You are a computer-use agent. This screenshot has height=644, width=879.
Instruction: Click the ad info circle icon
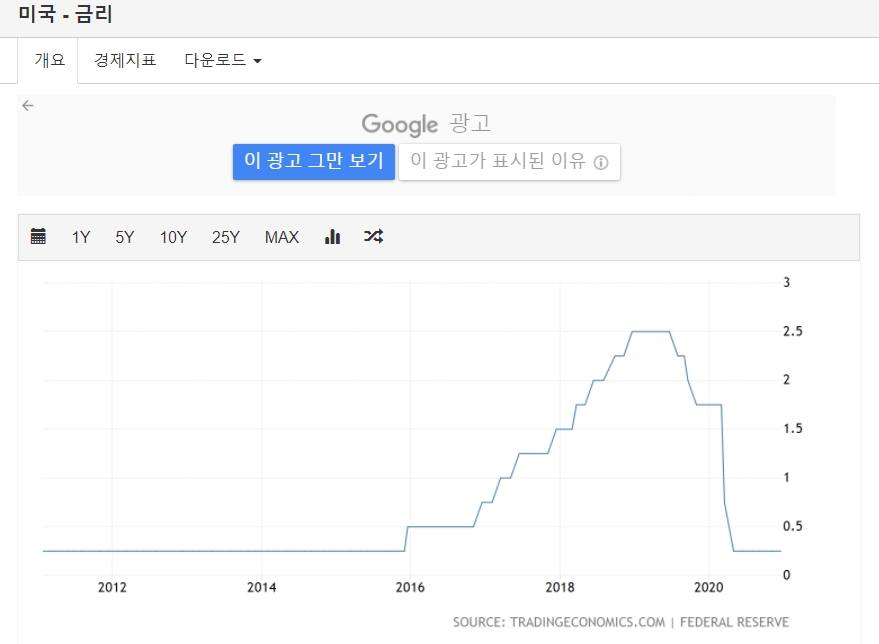601,163
